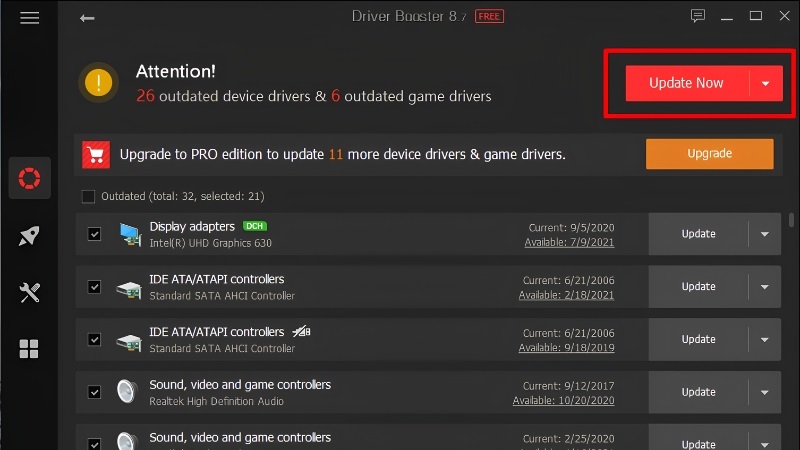Click the Outdated total 32 selected 21 label
Viewport: 800px width, 450px height.
pos(183,196)
